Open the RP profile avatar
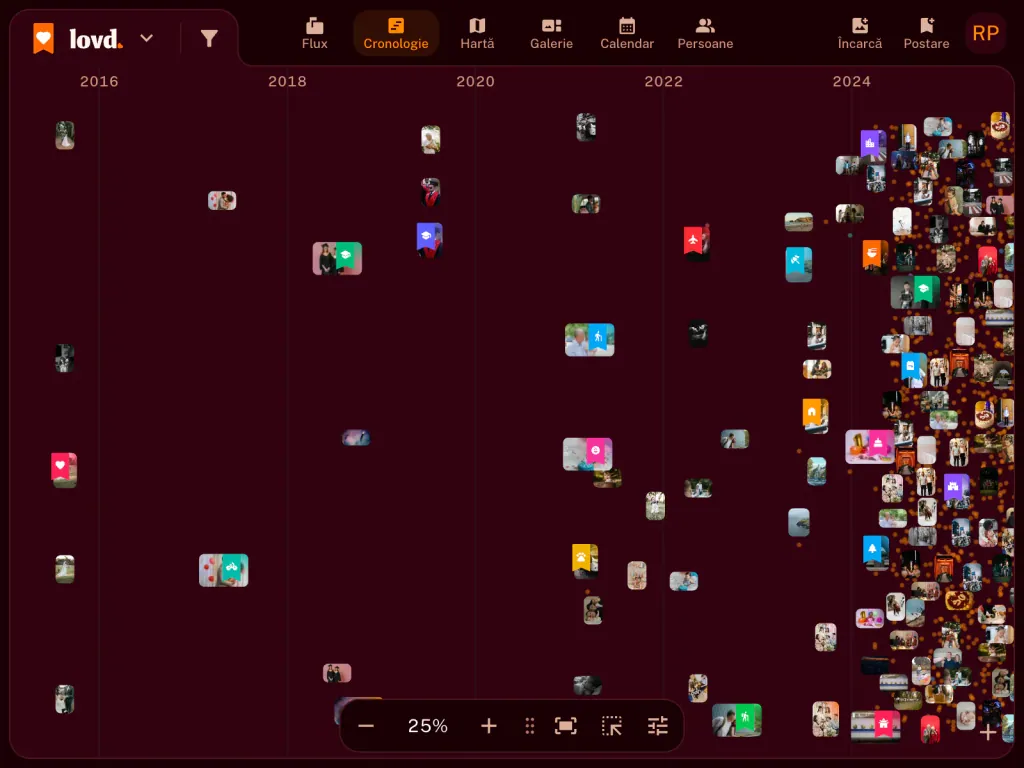The image size is (1024, 768). tap(985, 33)
